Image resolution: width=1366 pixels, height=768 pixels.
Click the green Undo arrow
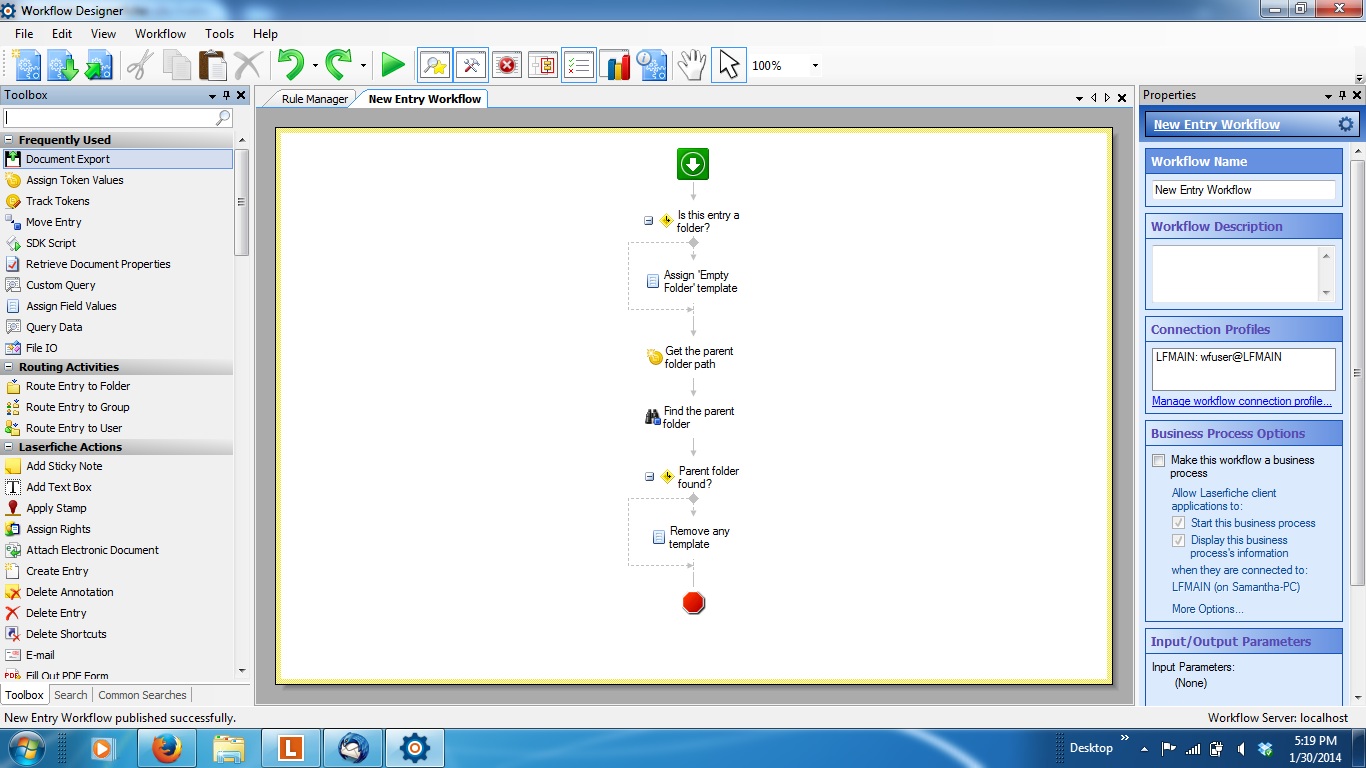[x=291, y=65]
